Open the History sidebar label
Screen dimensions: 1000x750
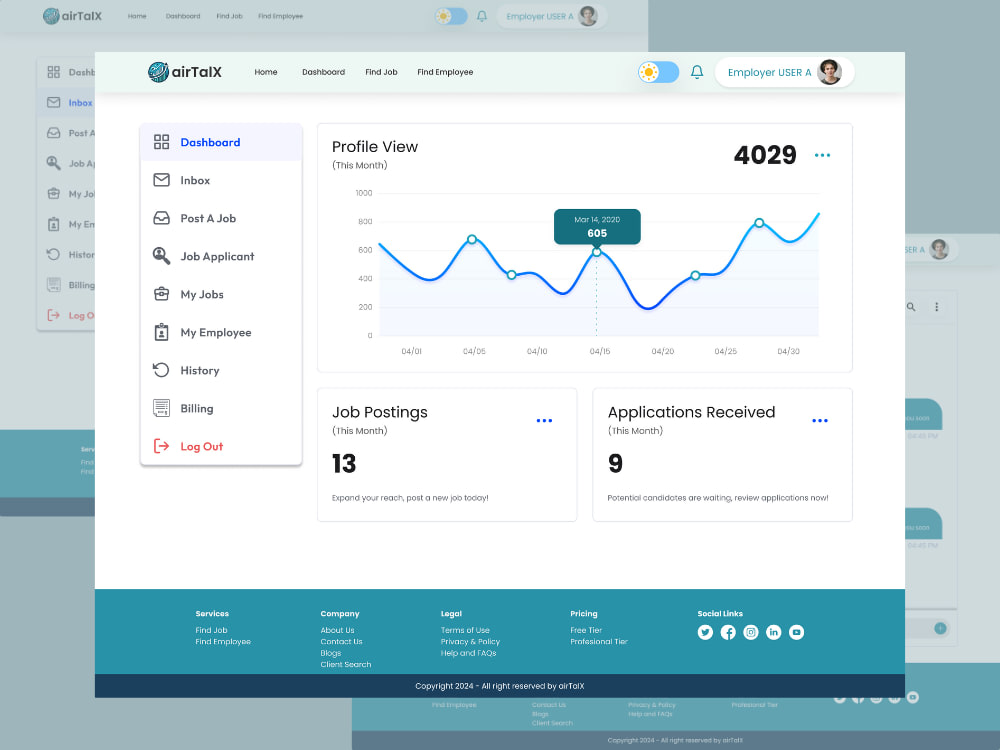pos(200,371)
